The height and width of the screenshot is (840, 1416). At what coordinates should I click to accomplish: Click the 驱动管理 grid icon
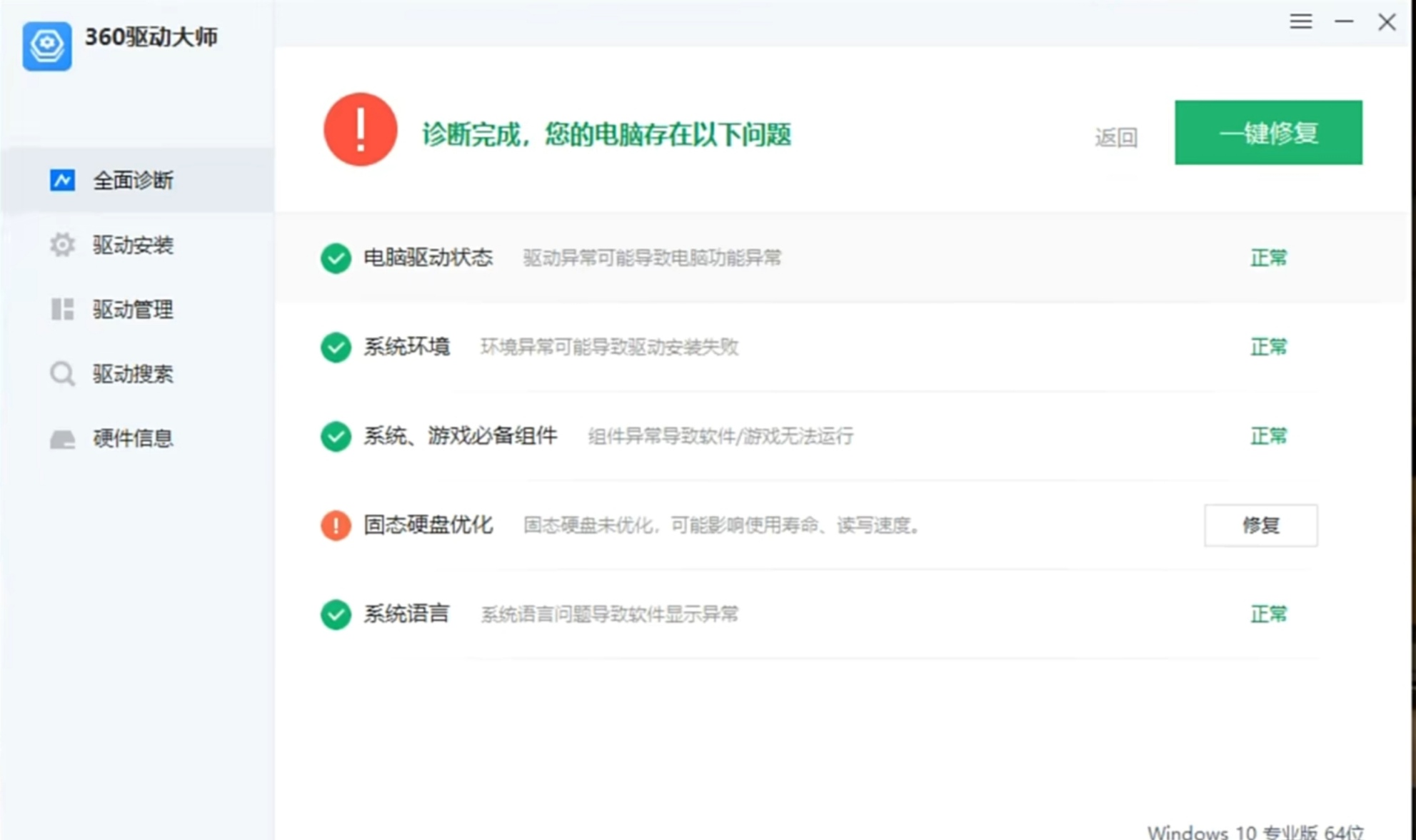click(62, 309)
